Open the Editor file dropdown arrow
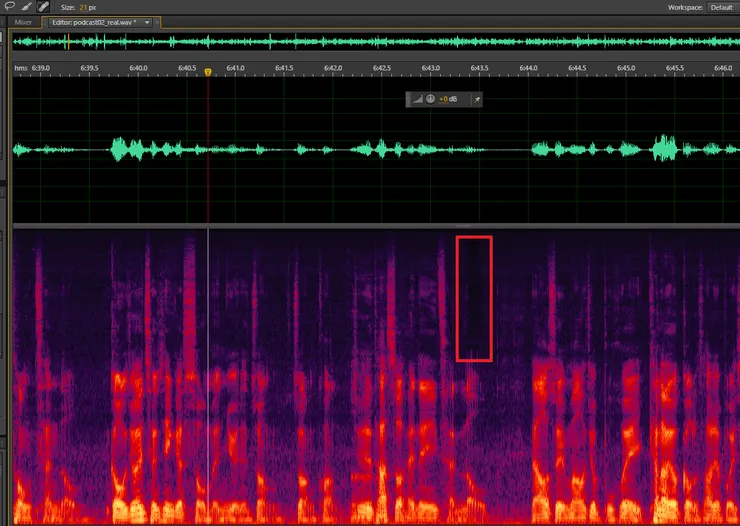Image resolution: width=740 pixels, height=526 pixels. tap(147, 22)
